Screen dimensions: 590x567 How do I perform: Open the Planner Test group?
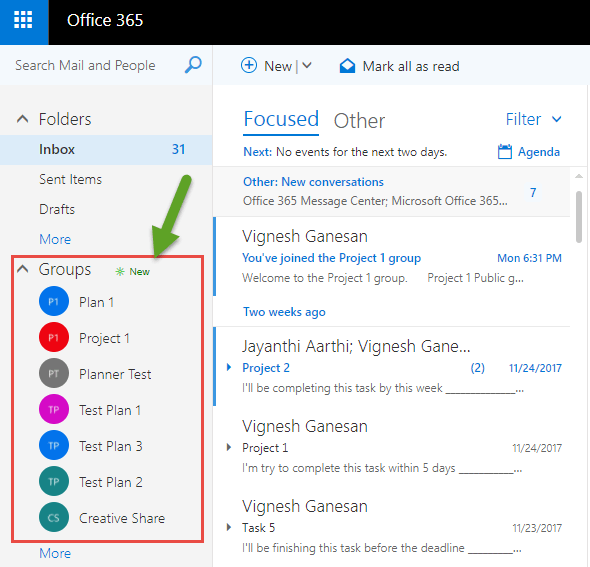point(115,374)
